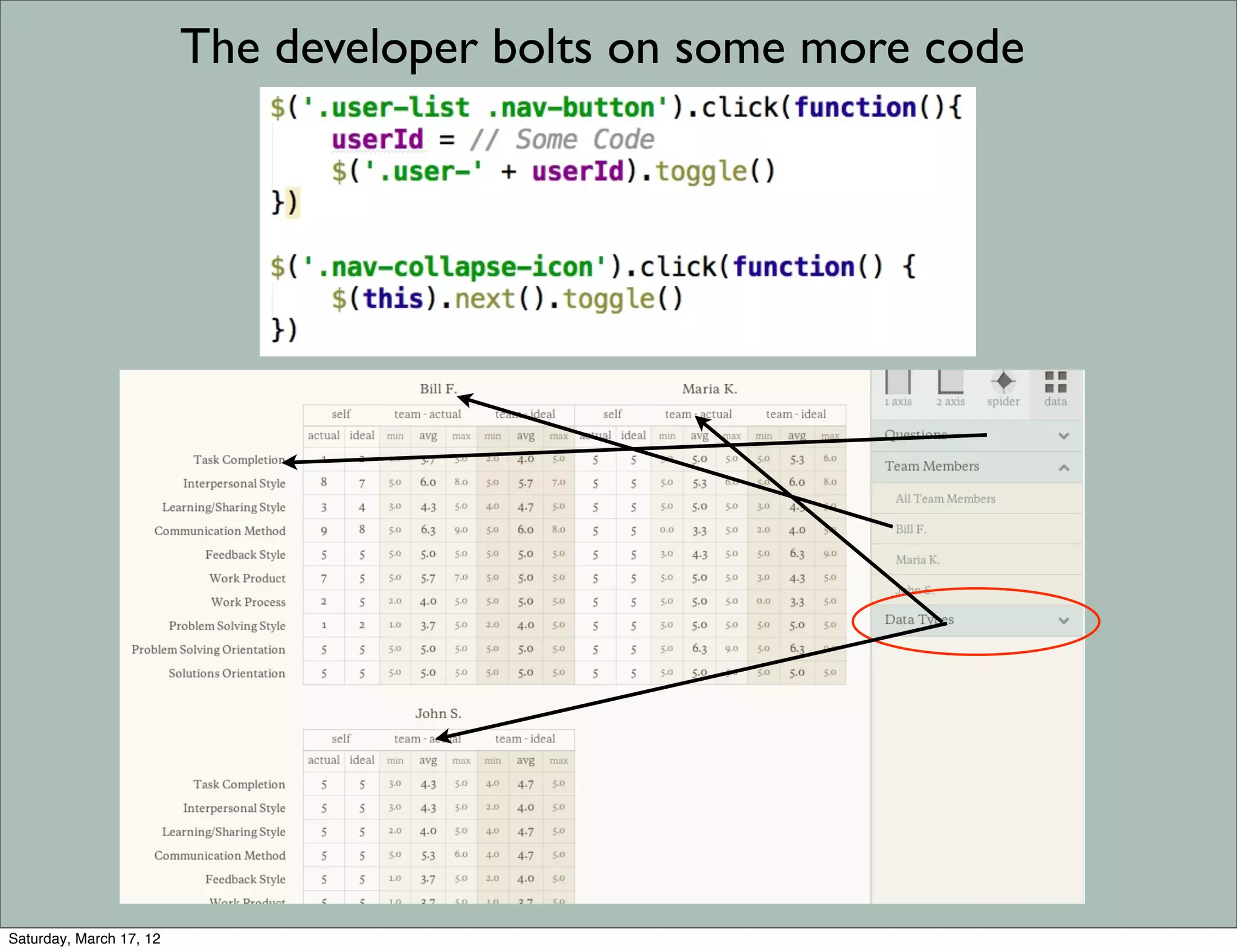Select the 2 axis chart view

pos(950,389)
